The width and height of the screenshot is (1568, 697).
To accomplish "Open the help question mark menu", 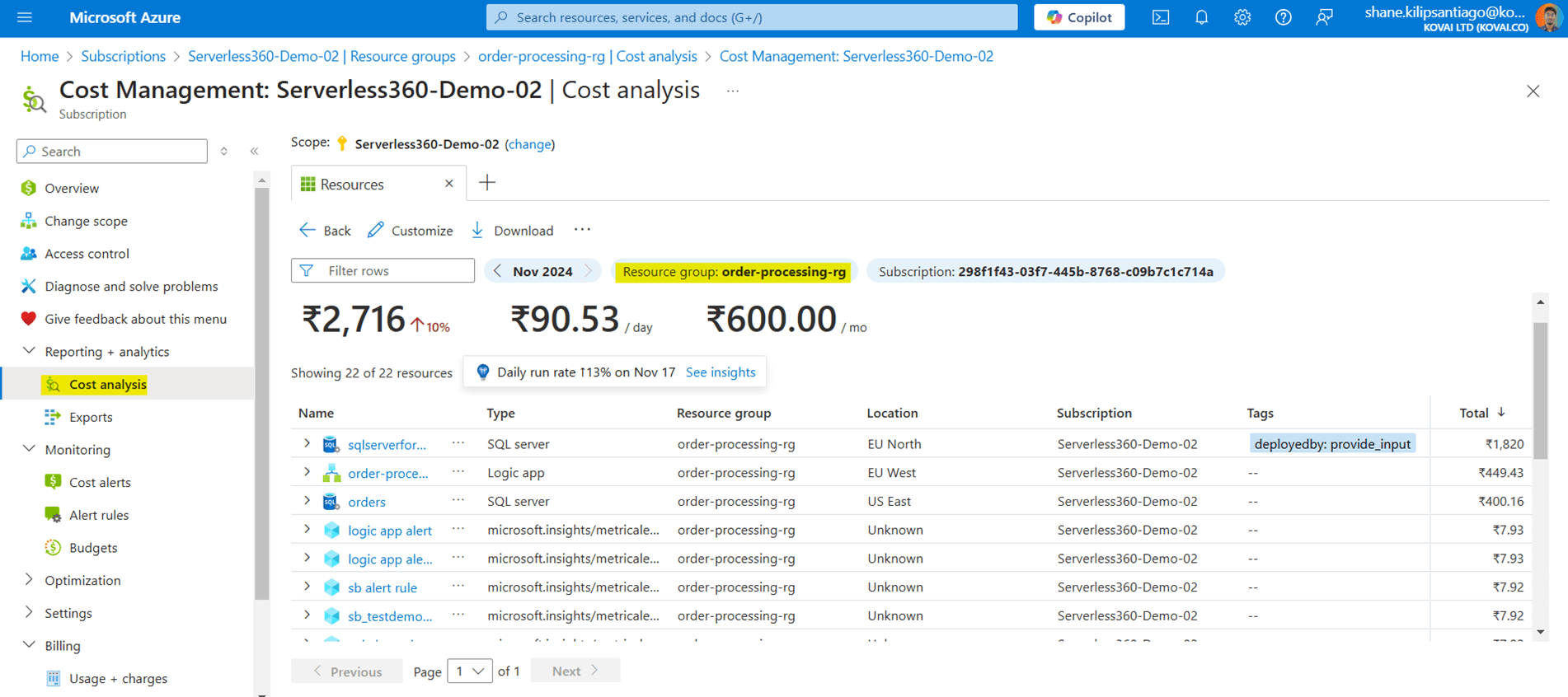I will click(x=1283, y=17).
